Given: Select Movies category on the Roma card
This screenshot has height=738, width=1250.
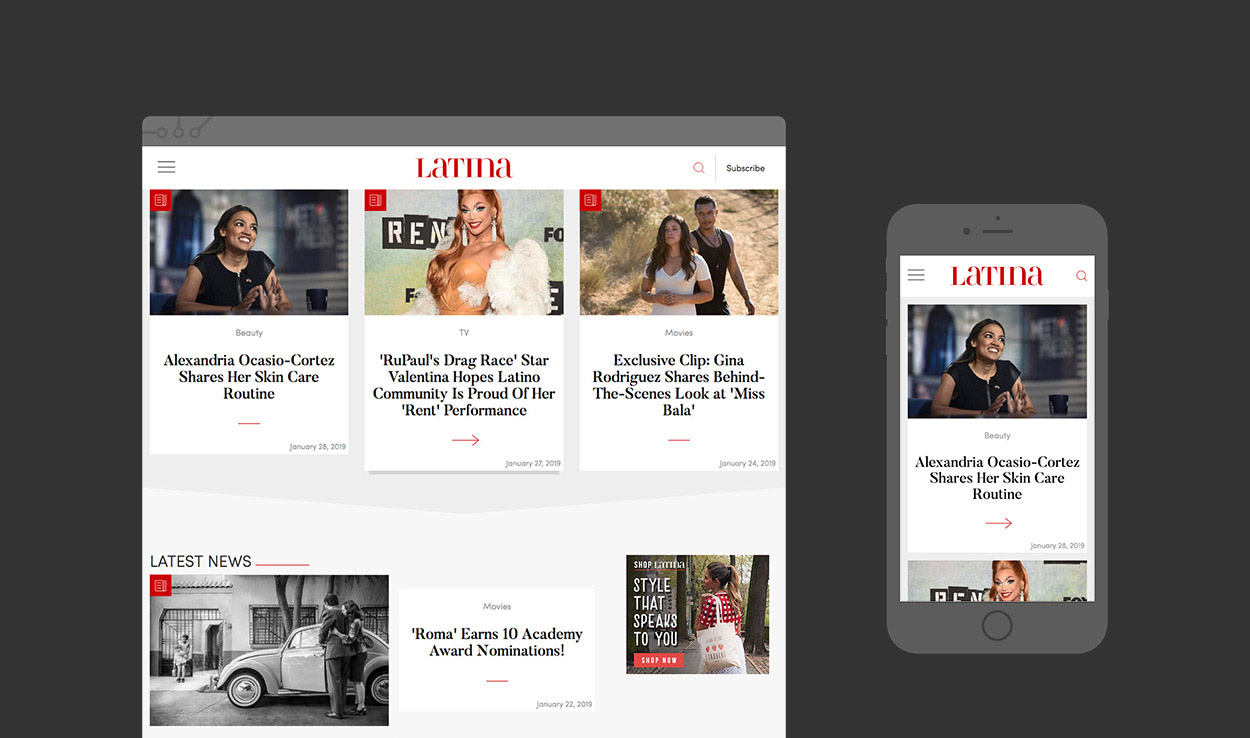Looking at the screenshot, I should [x=497, y=607].
